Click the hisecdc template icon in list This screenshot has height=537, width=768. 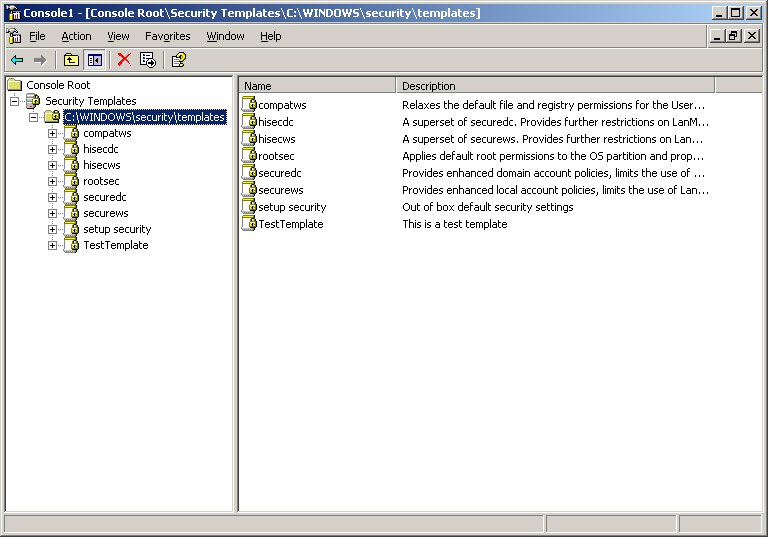point(250,122)
